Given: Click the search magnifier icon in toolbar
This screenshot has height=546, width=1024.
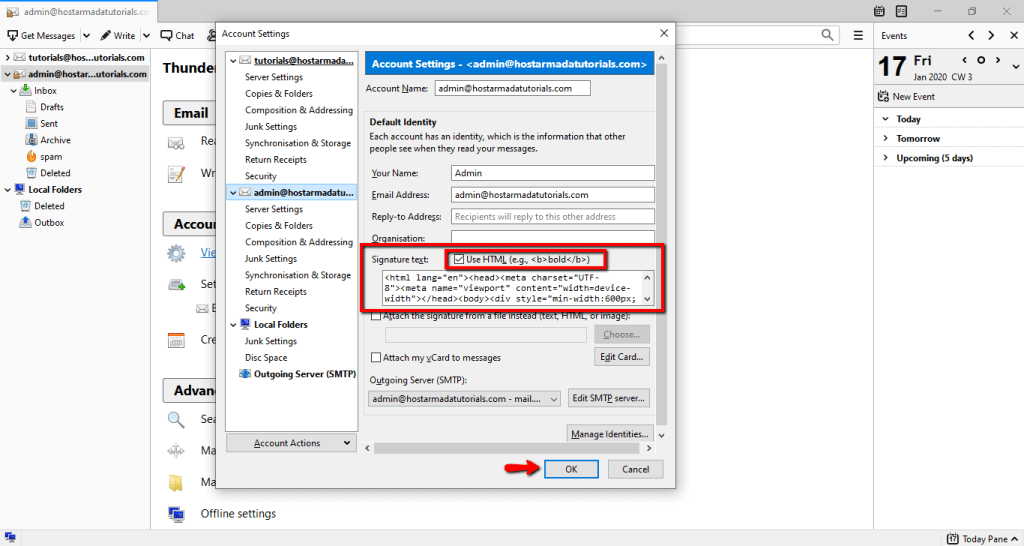Looking at the screenshot, I should point(827,35).
